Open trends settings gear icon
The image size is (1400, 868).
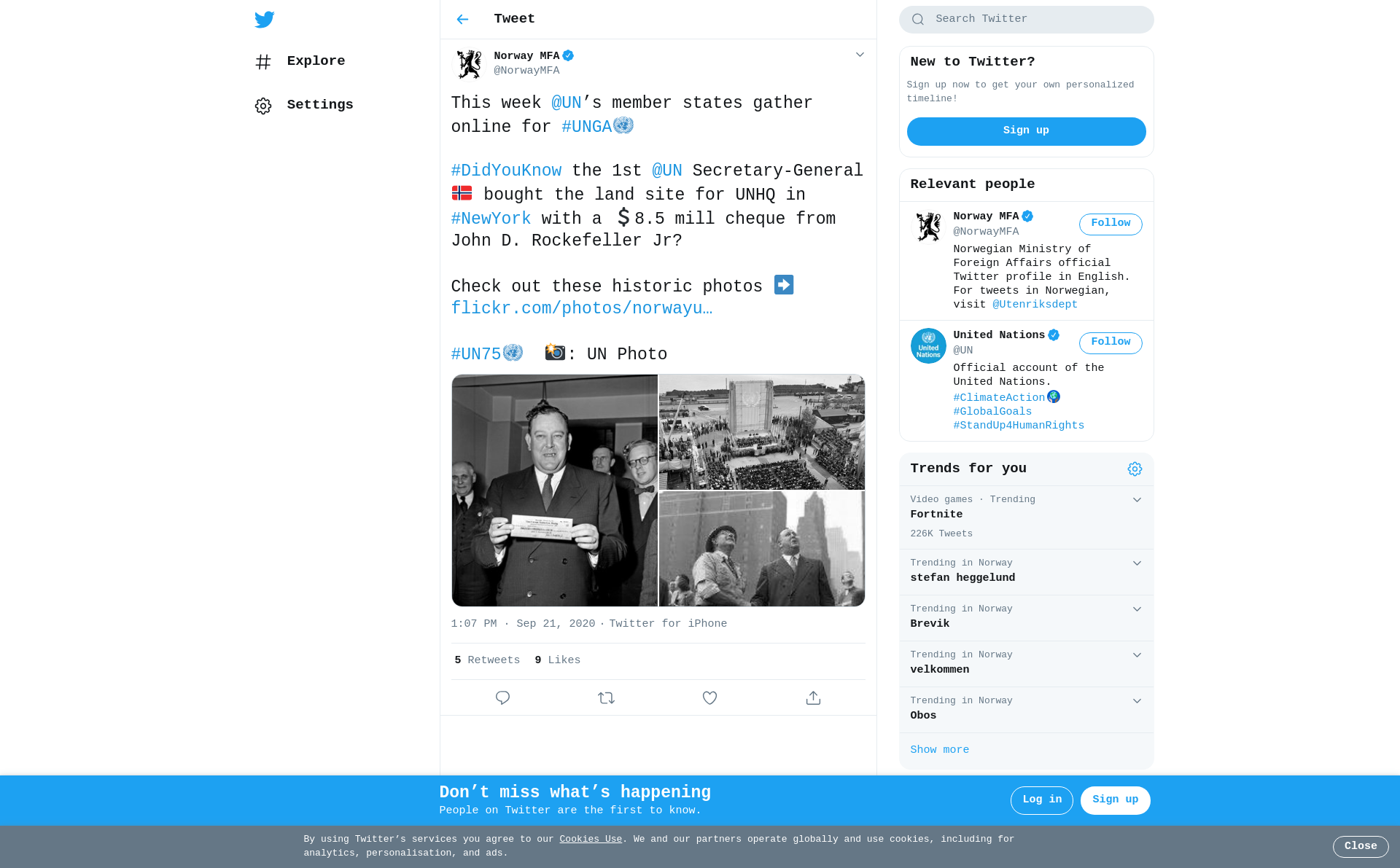pyautogui.click(x=1135, y=469)
